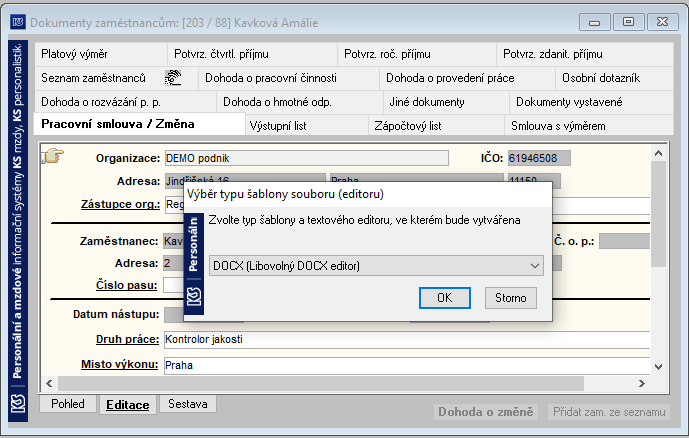Image resolution: width=689 pixels, height=438 pixels.
Task: Switch to the Sestava tab
Action: coord(188,404)
